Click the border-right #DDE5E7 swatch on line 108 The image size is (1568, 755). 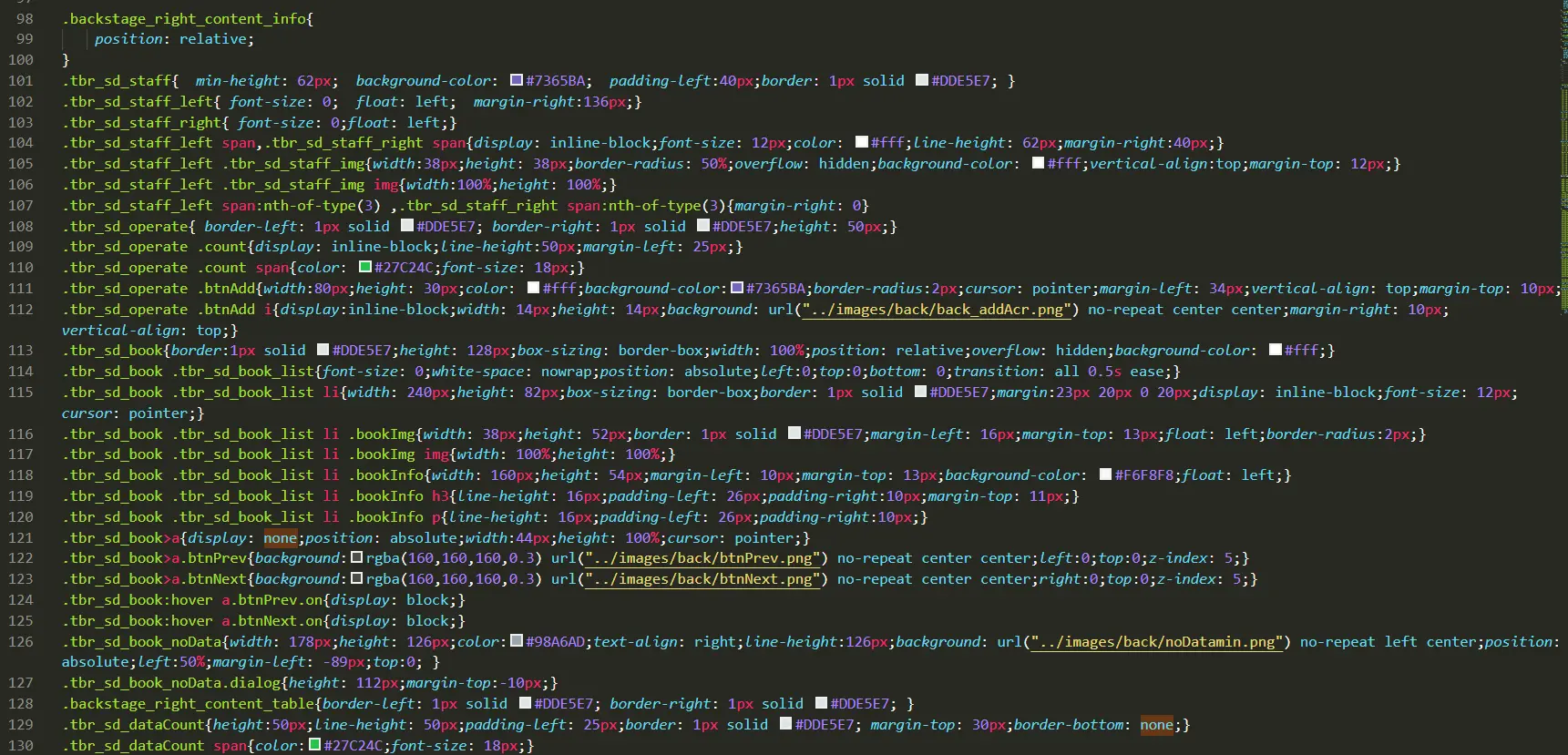click(x=703, y=225)
